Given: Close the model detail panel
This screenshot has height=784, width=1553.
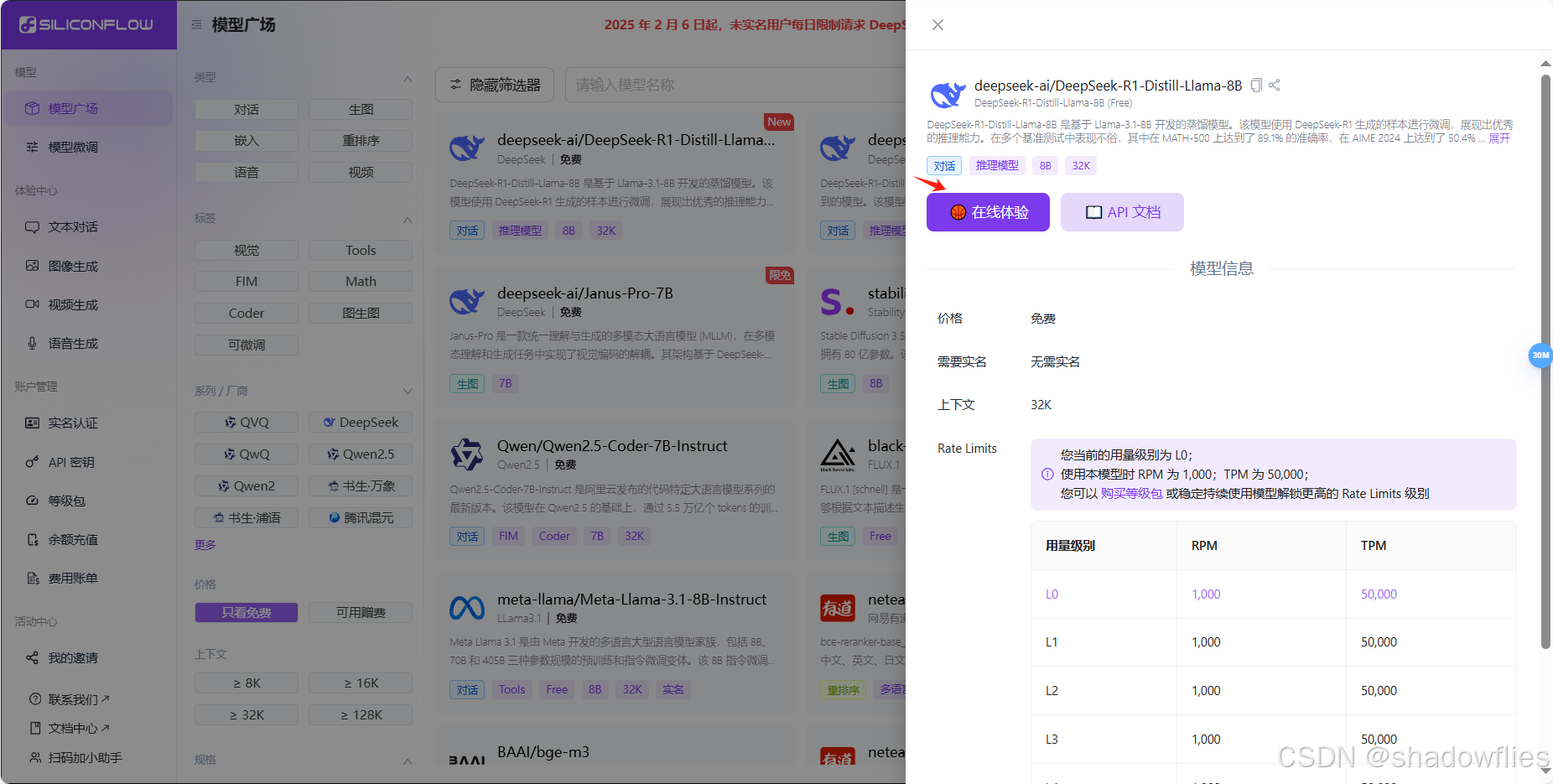Looking at the screenshot, I should [938, 24].
